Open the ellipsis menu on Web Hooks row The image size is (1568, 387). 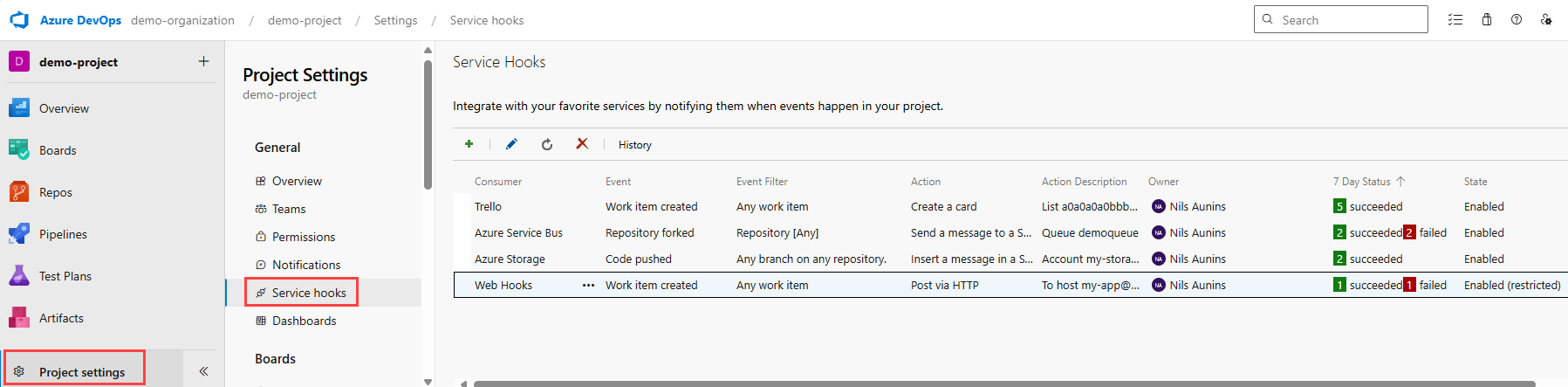[588, 285]
